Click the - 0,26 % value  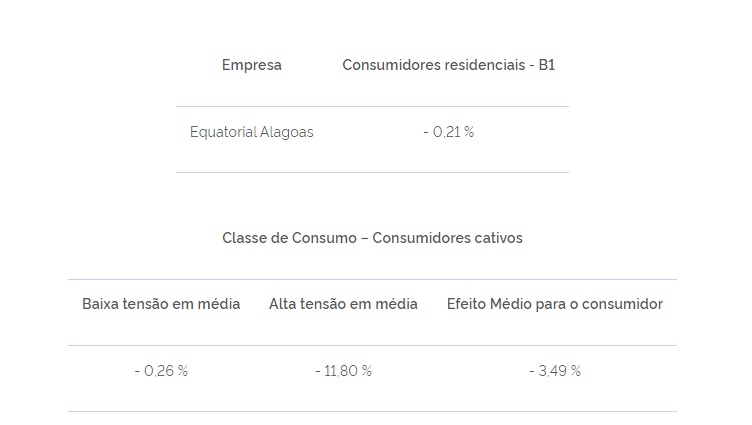point(161,371)
